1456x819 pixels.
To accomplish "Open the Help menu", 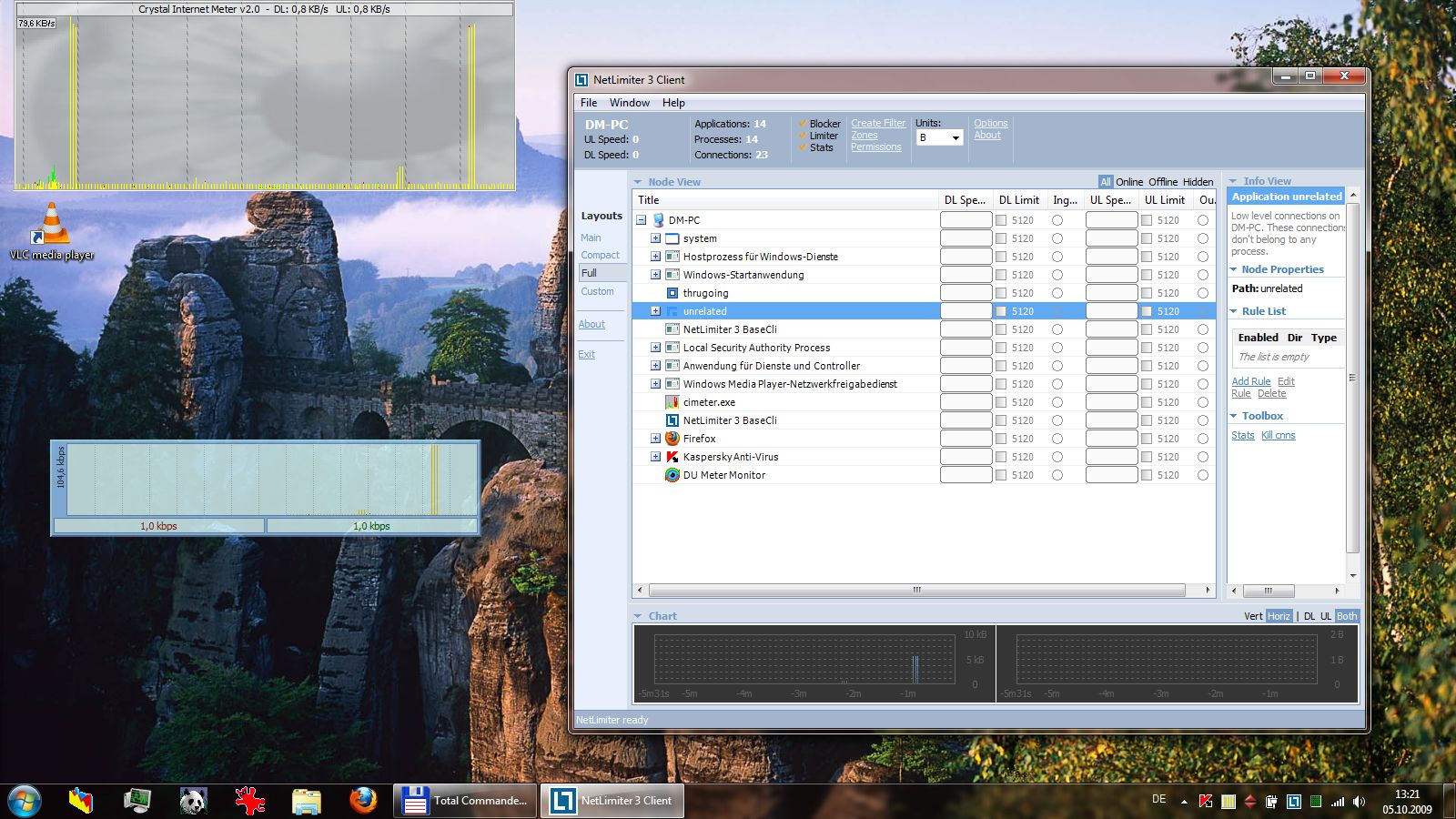I will point(673,103).
